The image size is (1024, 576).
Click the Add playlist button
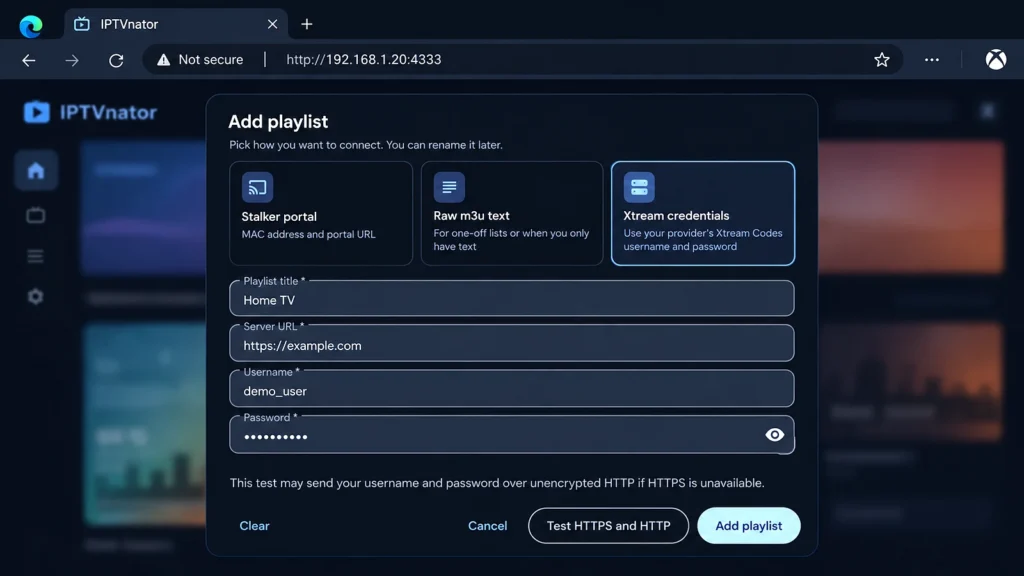pyautogui.click(x=748, y=526)
